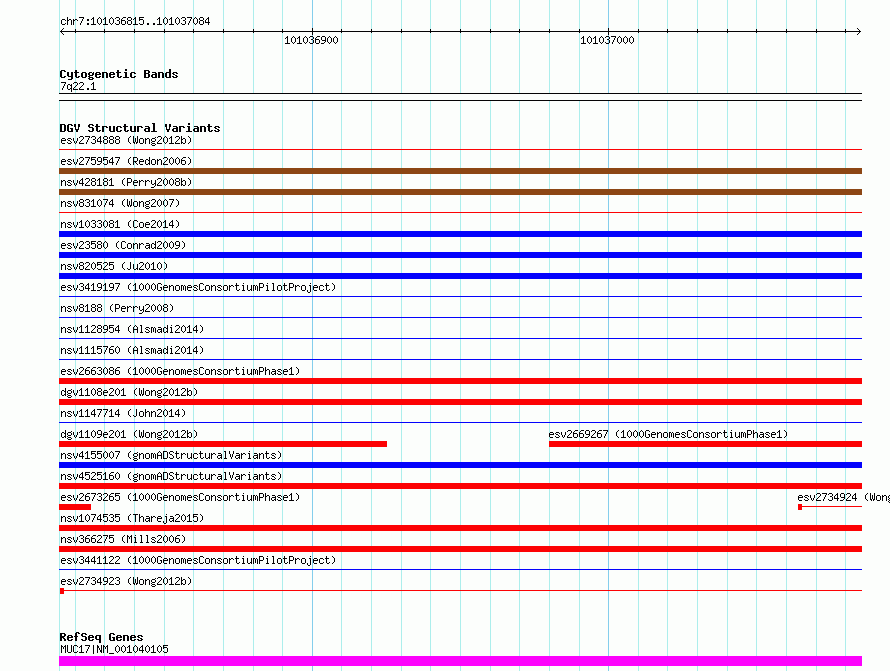This screenshot has width=890, height=671.
Task: Click the 101037000 ruler position label
Action: [607, 40]
